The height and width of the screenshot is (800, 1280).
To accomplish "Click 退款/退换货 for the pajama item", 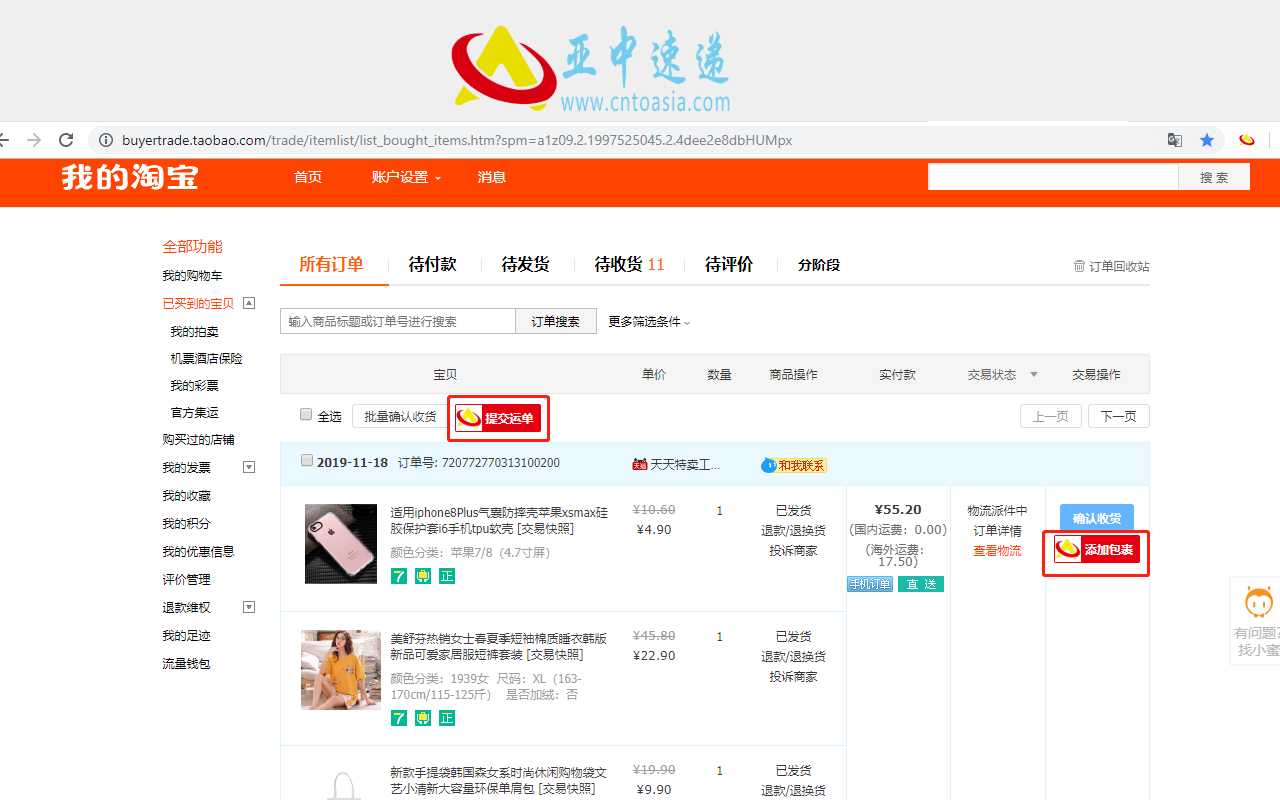I will (x=793, y=657).
